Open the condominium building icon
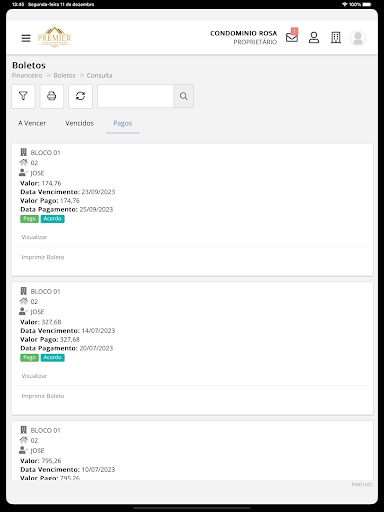 pyautogui.click(x=336, y=38)
